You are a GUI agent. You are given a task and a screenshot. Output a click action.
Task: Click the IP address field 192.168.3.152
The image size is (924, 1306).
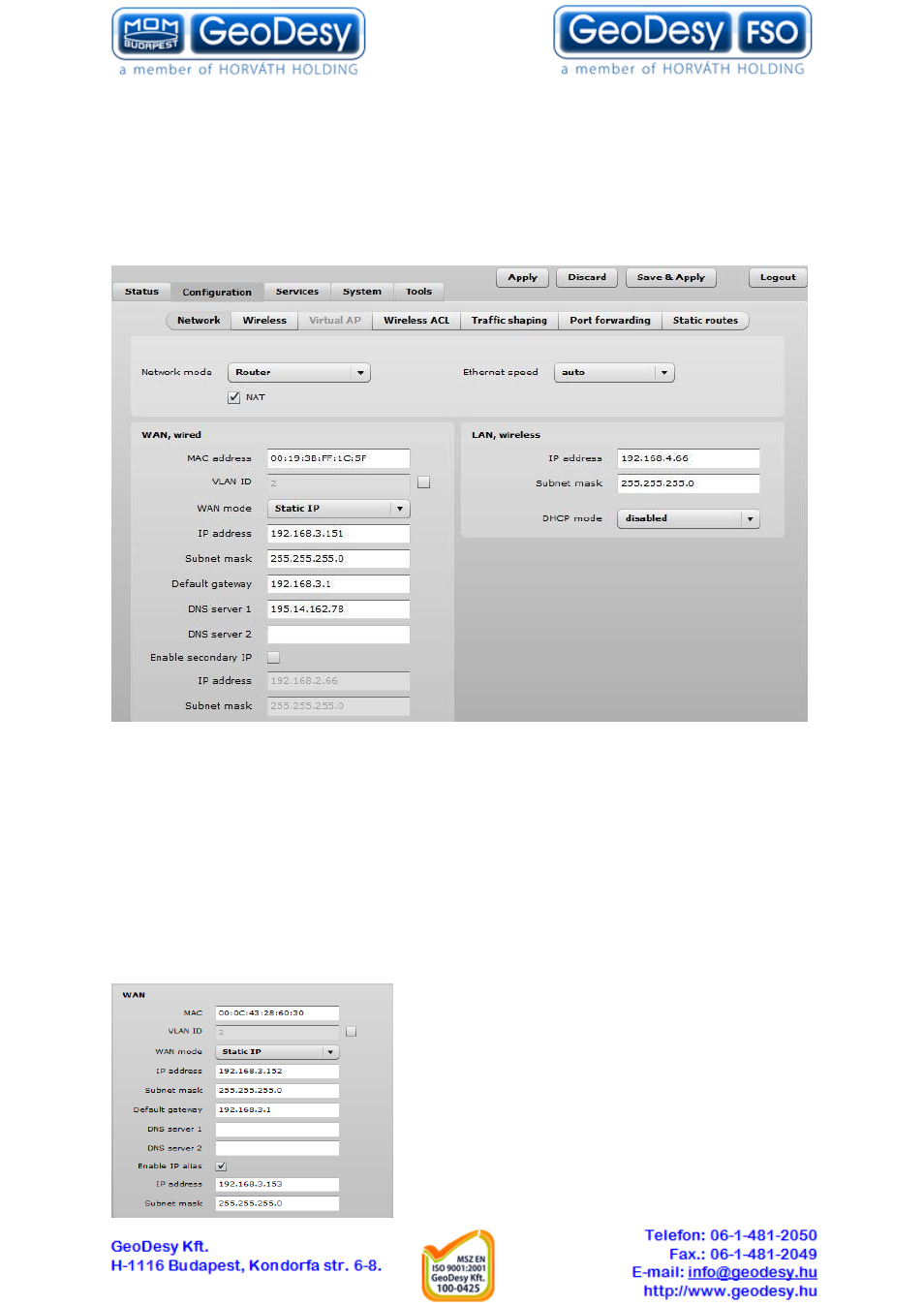[x=277, y=1072]
